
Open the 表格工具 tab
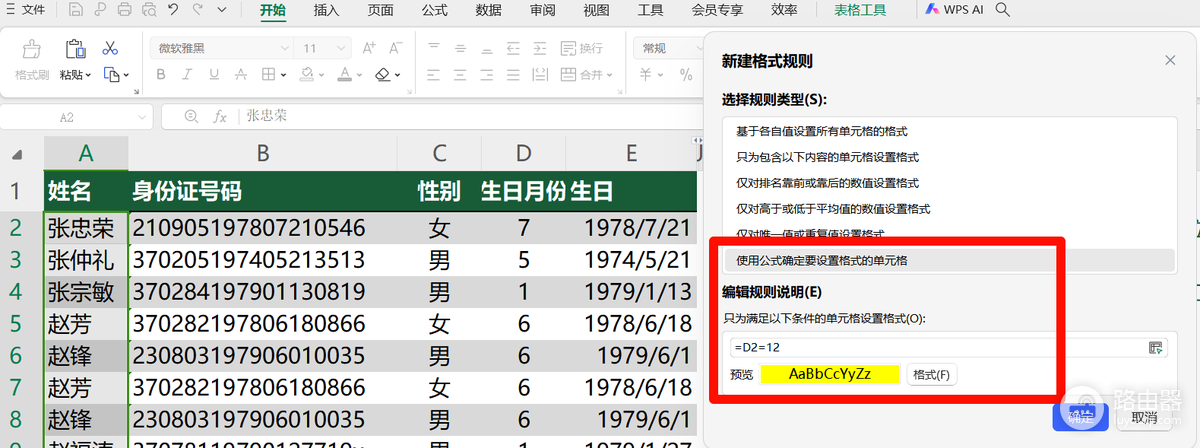coord(860,11)
